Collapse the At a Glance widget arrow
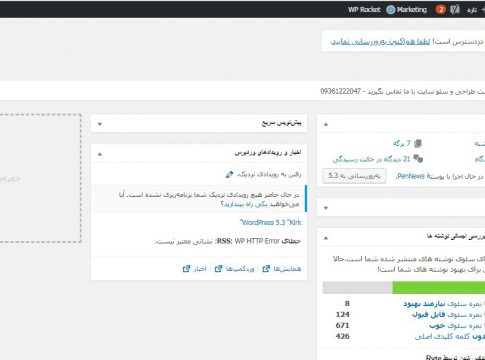 coord(326,124)
